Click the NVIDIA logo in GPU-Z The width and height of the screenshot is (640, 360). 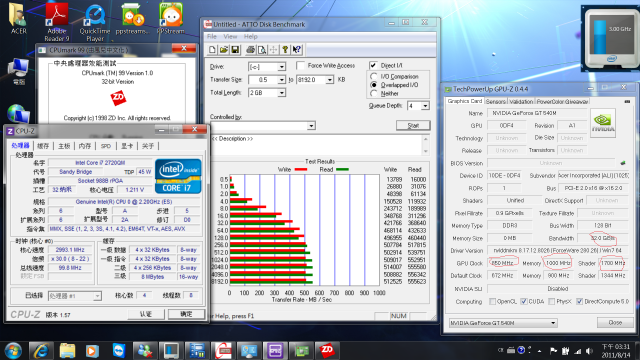[603, 123]
